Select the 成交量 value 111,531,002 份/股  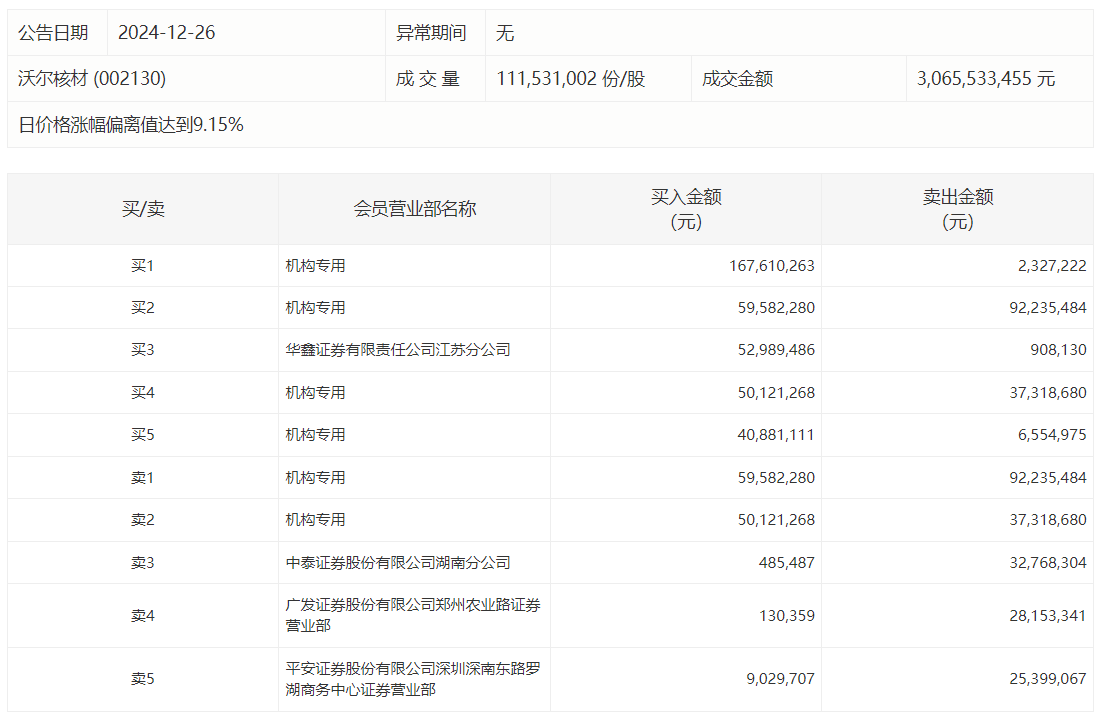(x=570, y=79)
